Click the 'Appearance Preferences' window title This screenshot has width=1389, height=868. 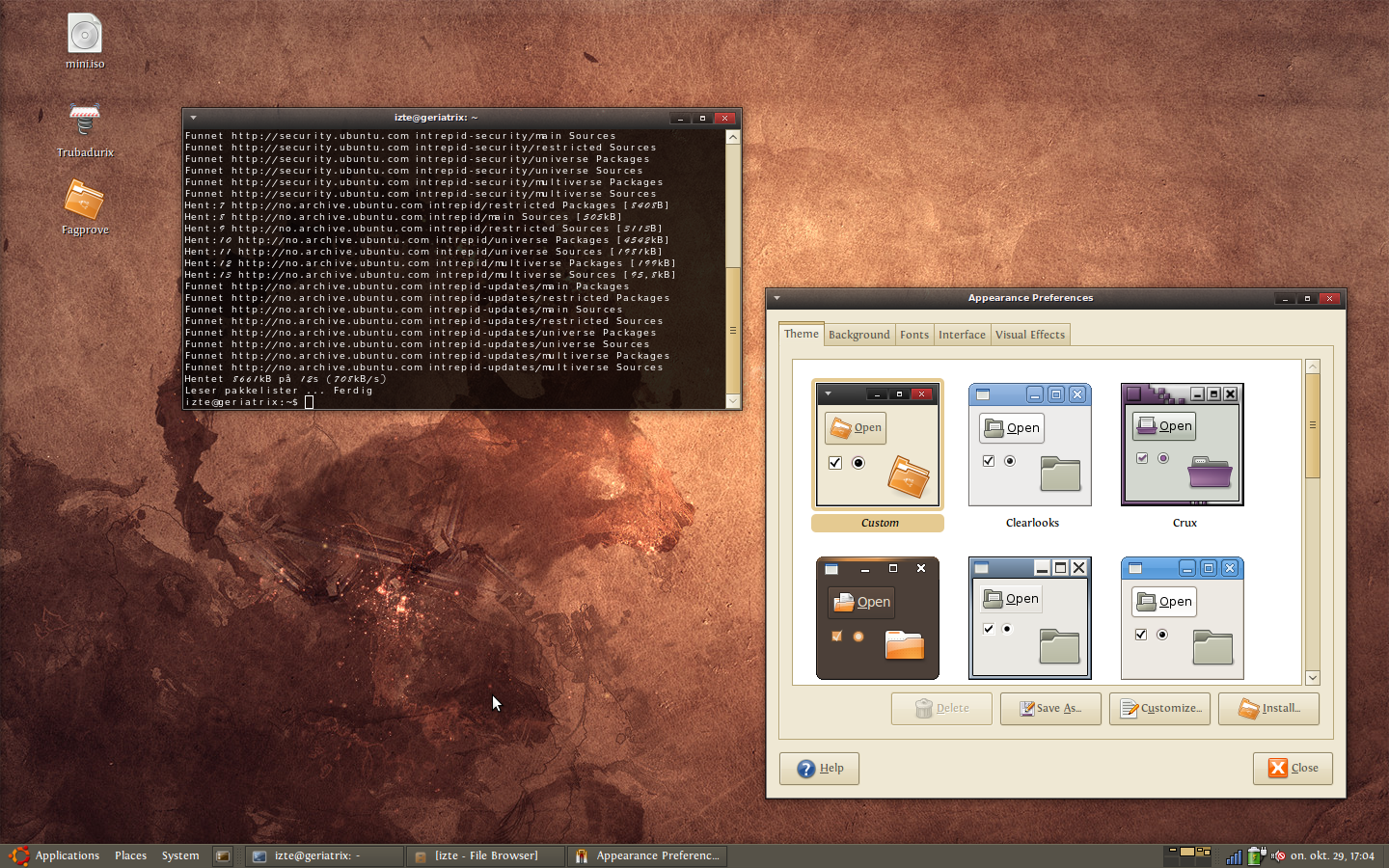click(x=1030, y=298)
